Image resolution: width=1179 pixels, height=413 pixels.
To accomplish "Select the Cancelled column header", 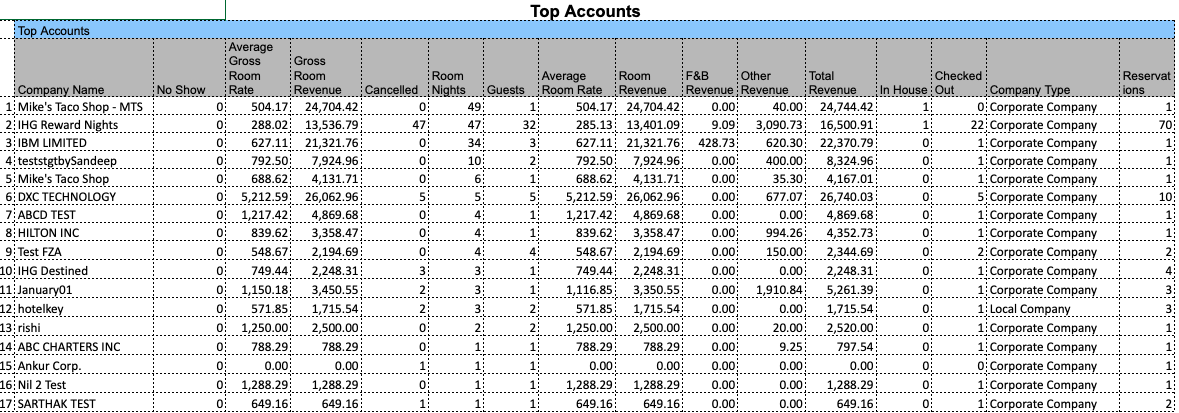I will [x=392, y=90].
